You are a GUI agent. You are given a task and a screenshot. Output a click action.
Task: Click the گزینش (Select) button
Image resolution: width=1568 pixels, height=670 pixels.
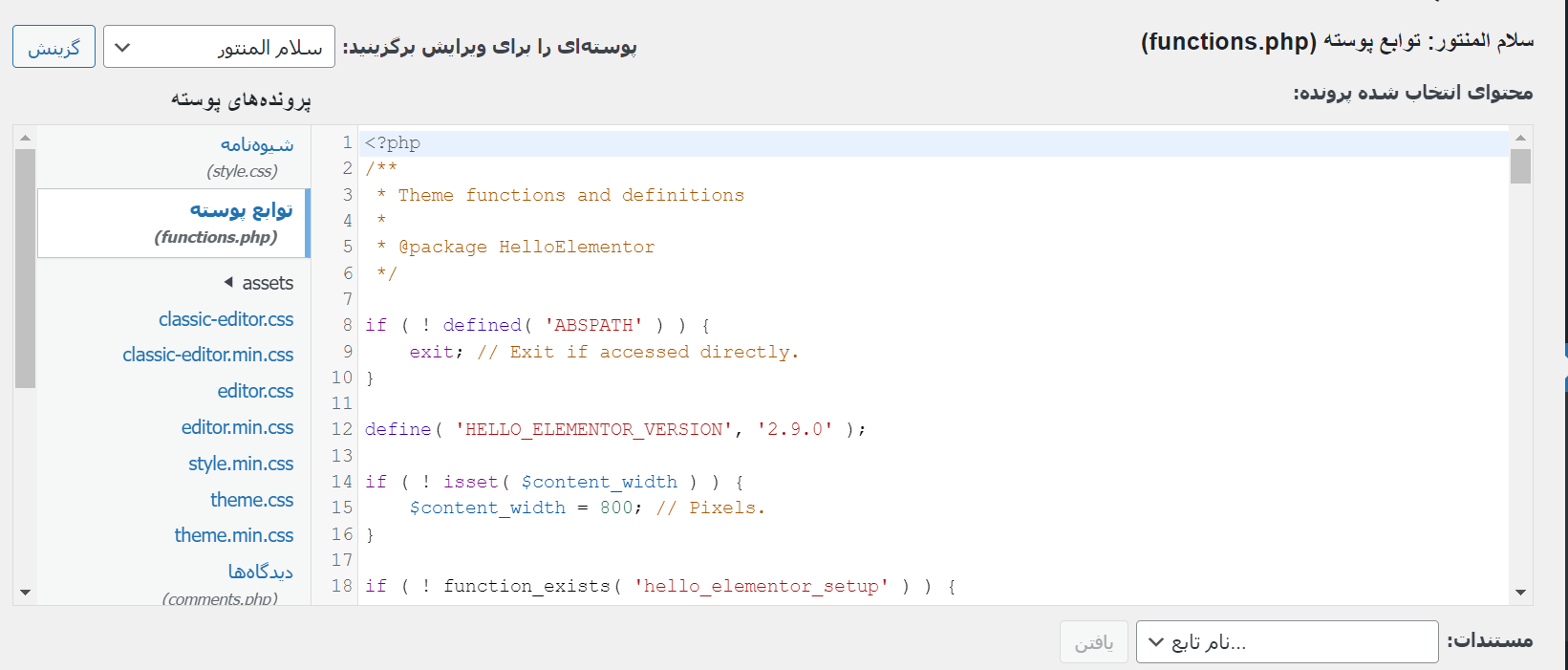click(x=54, y=47)
